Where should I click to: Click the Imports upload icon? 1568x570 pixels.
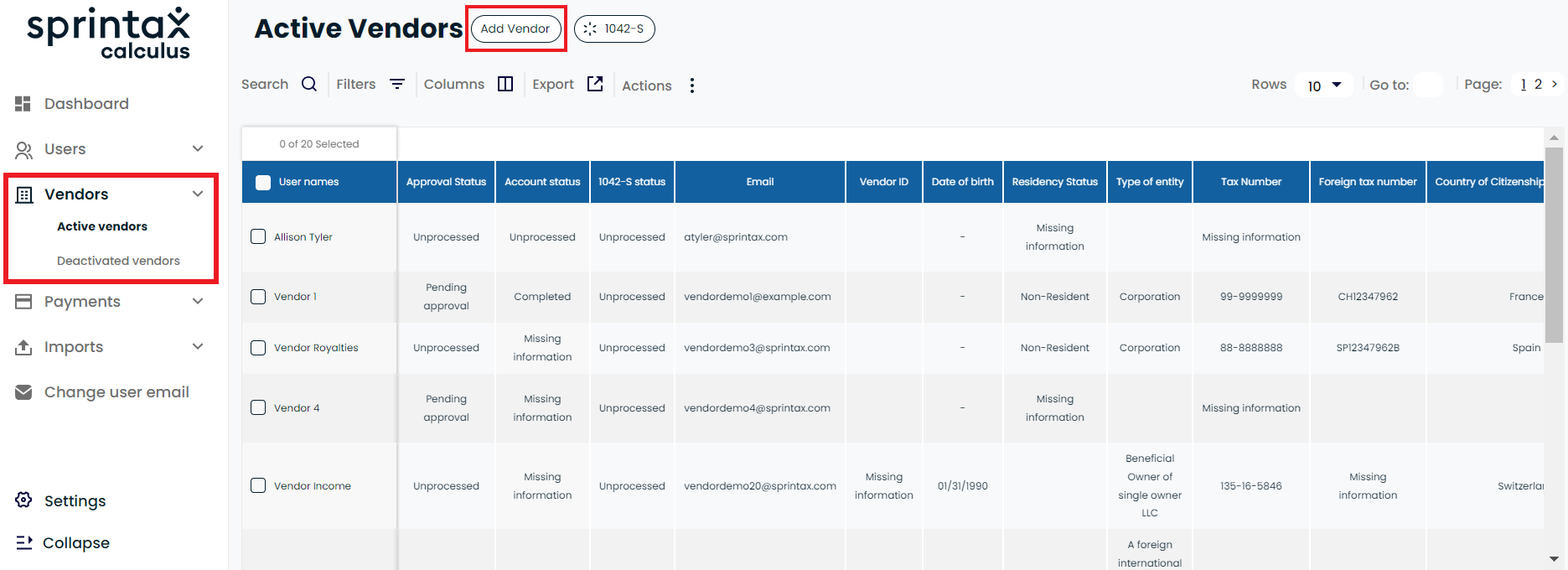23,347
